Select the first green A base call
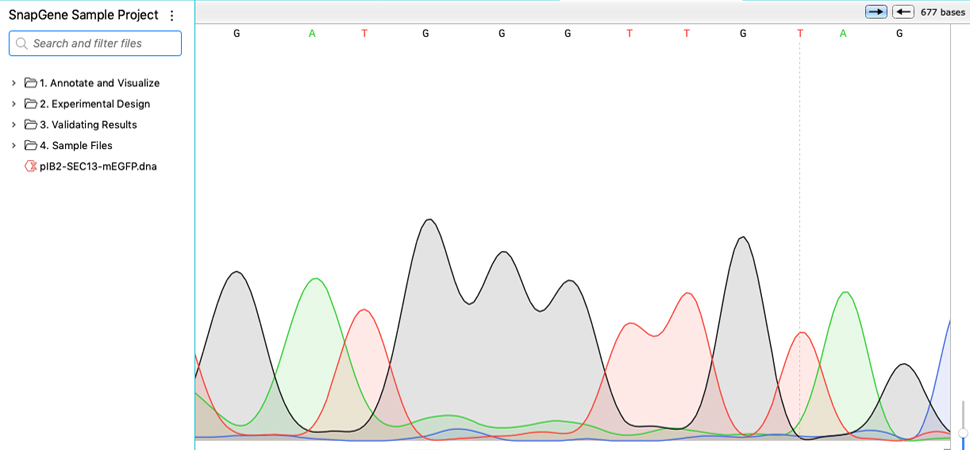970x450 pixels. pos(312,34)
